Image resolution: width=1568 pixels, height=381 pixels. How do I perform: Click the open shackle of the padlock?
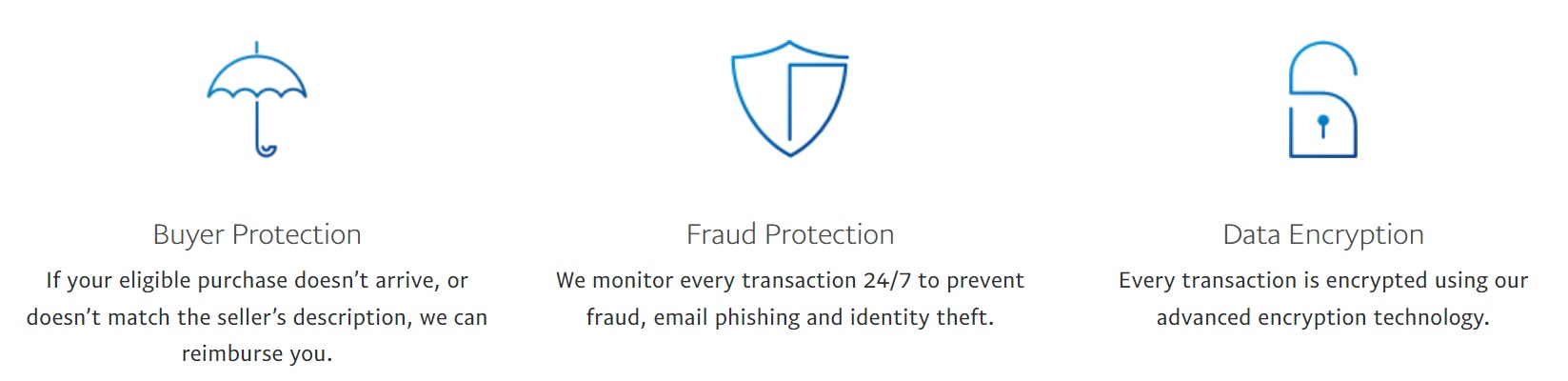(1322, 67)
